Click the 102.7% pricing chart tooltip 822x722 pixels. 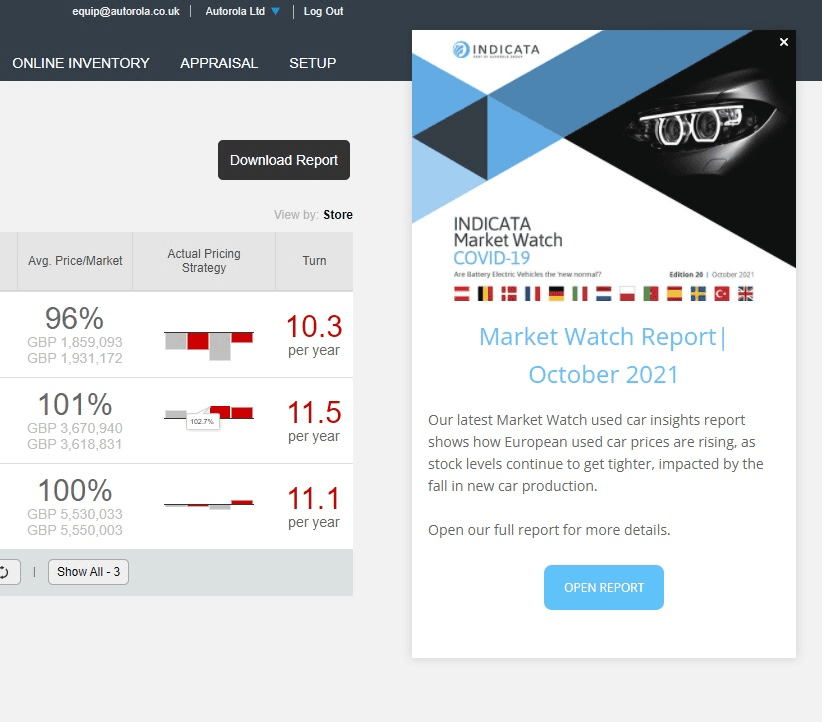pyautogui.click(x=202, y=422)
